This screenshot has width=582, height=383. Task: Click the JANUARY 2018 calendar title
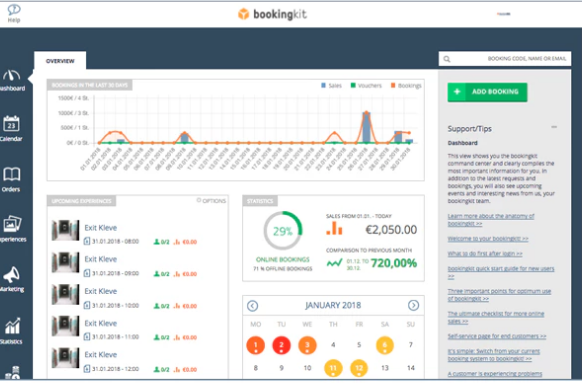pyautogui.click(x=333, y=305)
